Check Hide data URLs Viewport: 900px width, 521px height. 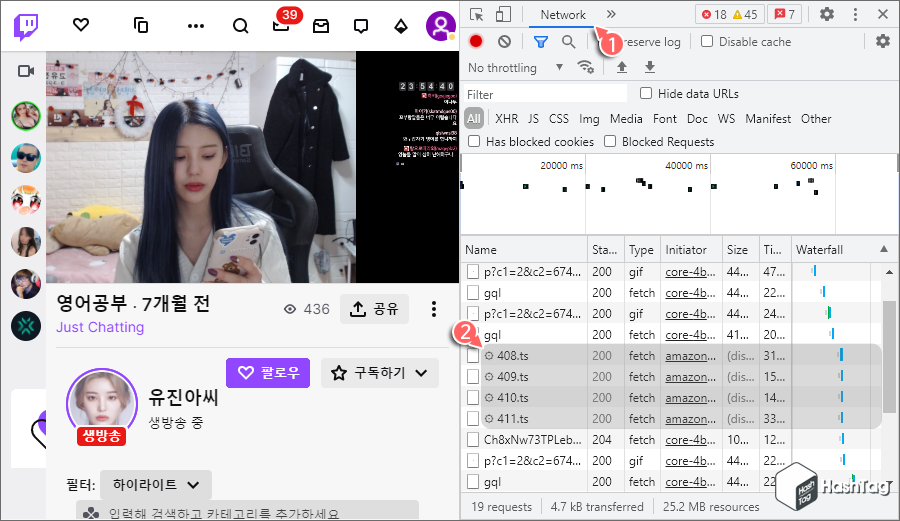646,93
